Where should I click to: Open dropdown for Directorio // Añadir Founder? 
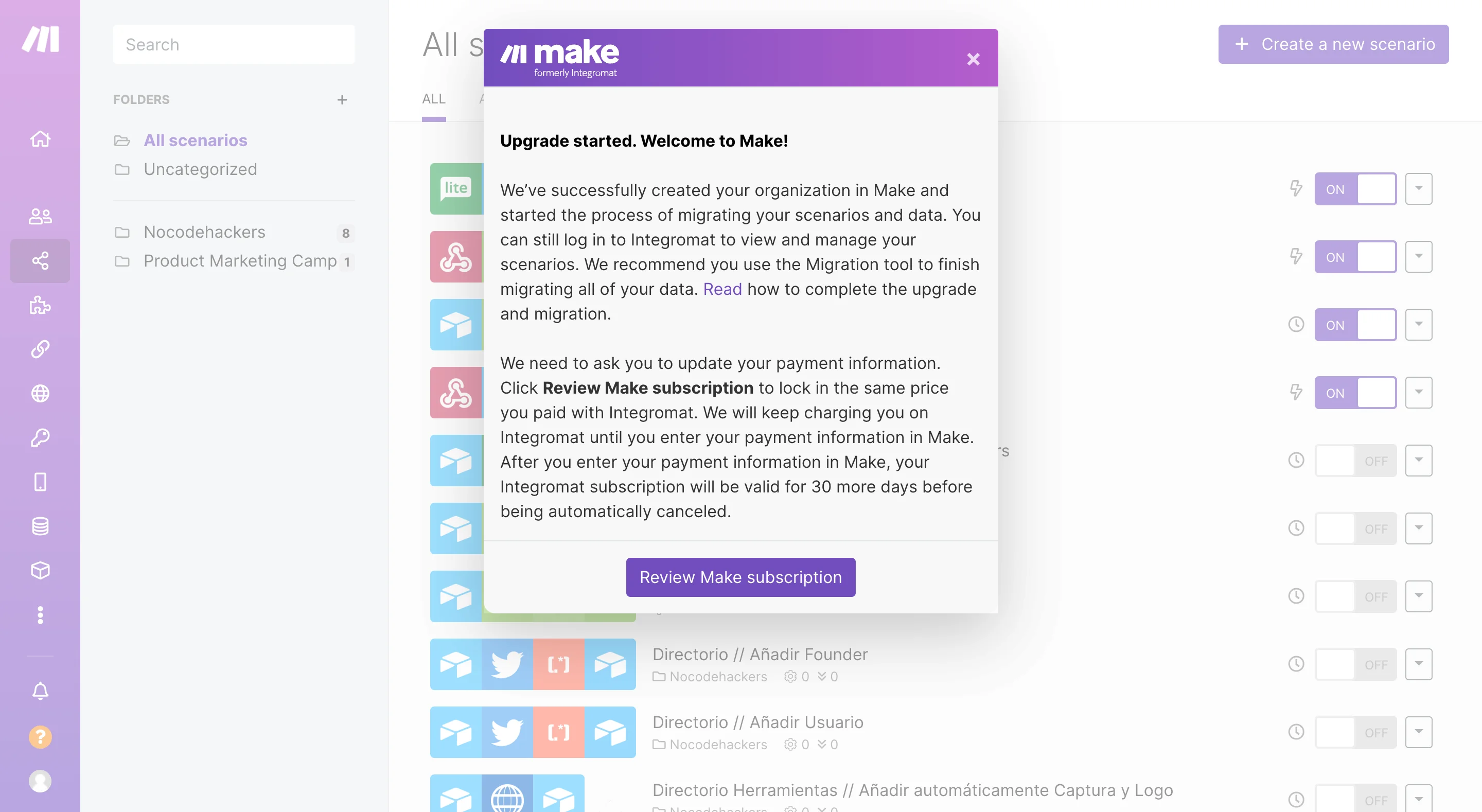[1418, 664]
